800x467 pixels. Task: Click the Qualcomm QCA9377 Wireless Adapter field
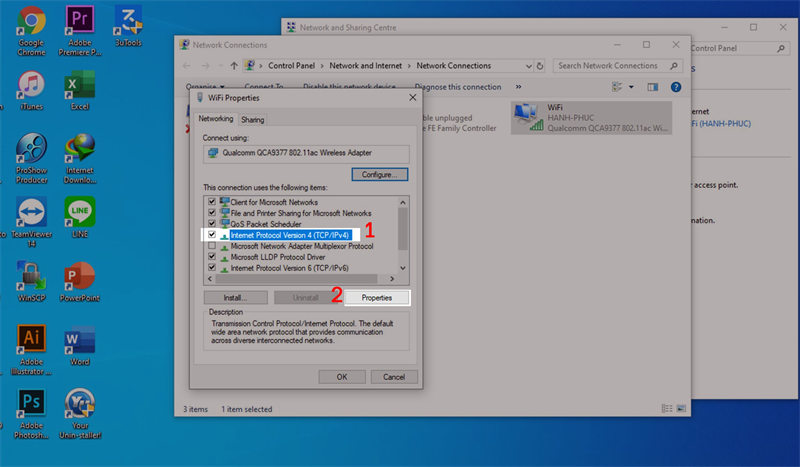pyautogui.click(x=306, y=153)
